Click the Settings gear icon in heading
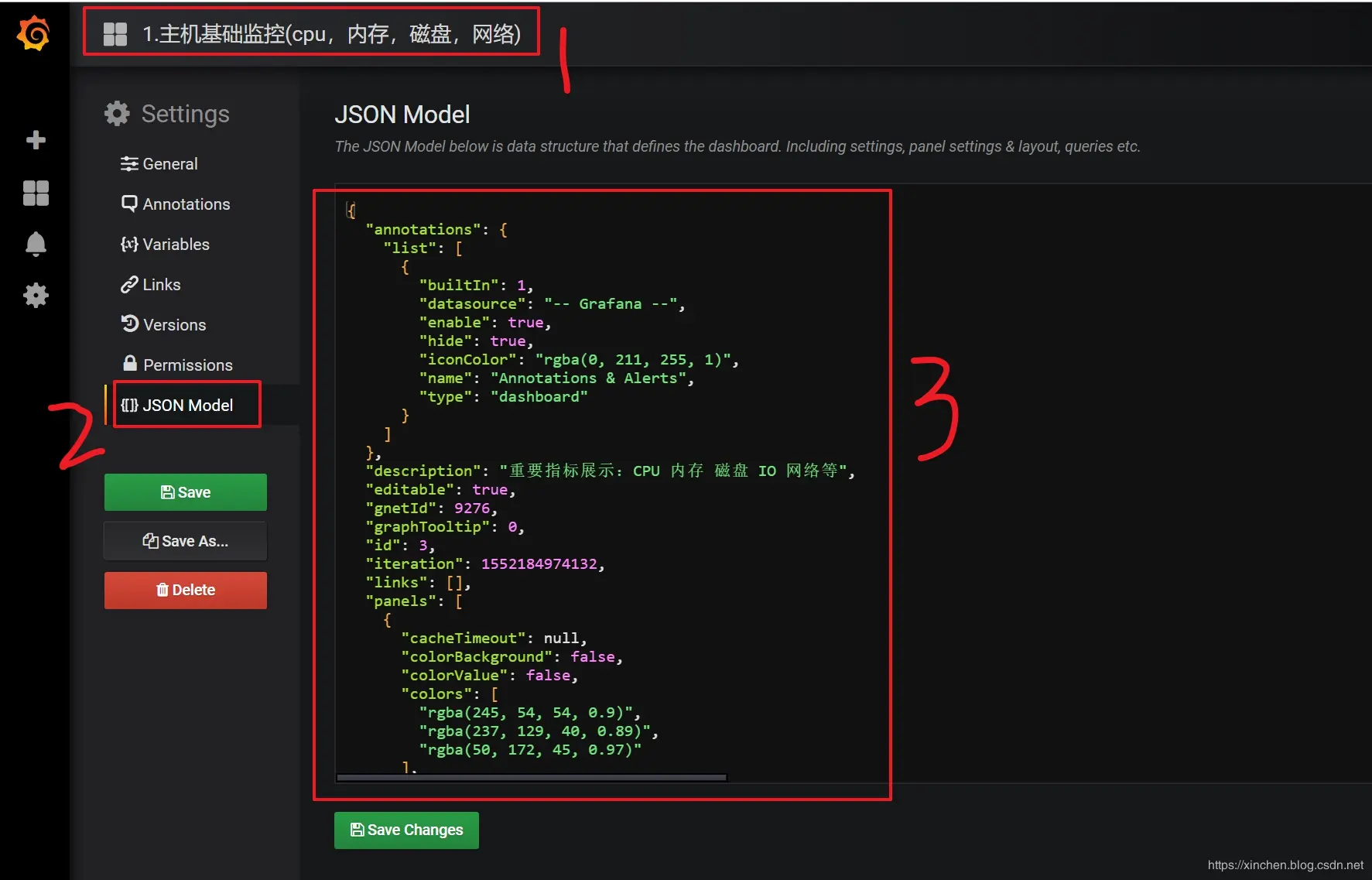The image size is (1372, 880). [x=117, y=114]
